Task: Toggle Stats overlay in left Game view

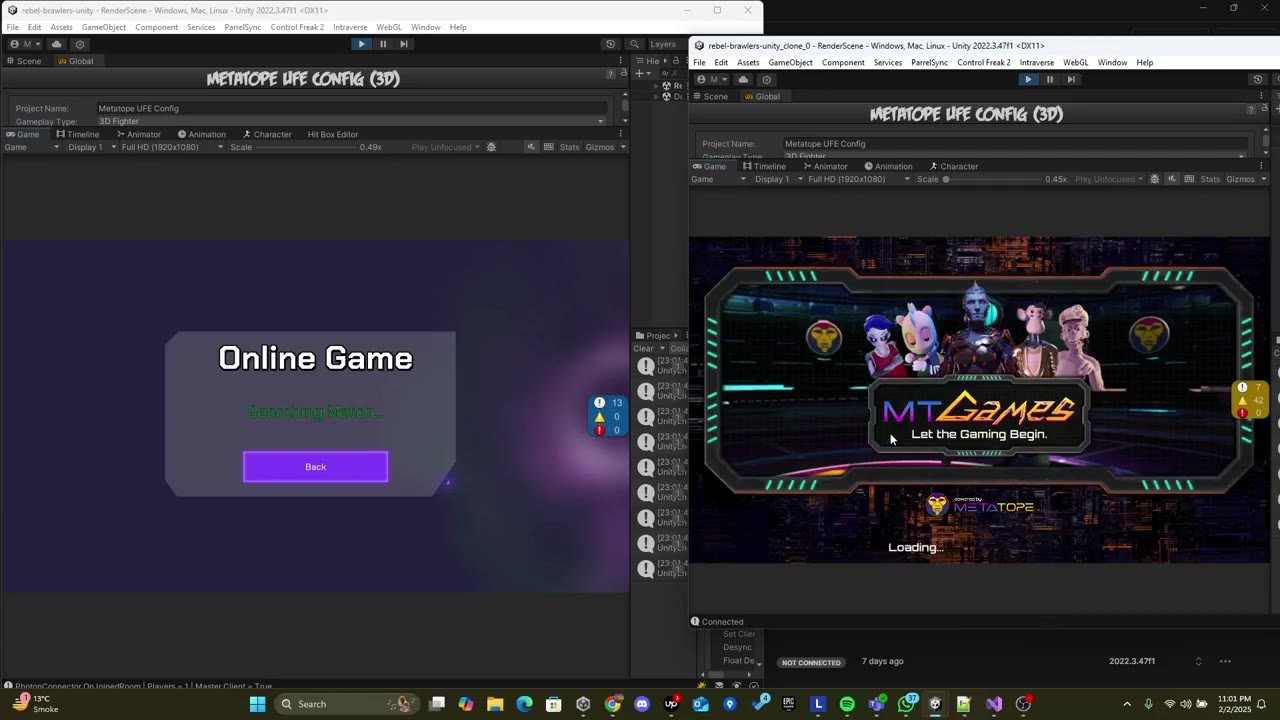Action: point(569,147)
